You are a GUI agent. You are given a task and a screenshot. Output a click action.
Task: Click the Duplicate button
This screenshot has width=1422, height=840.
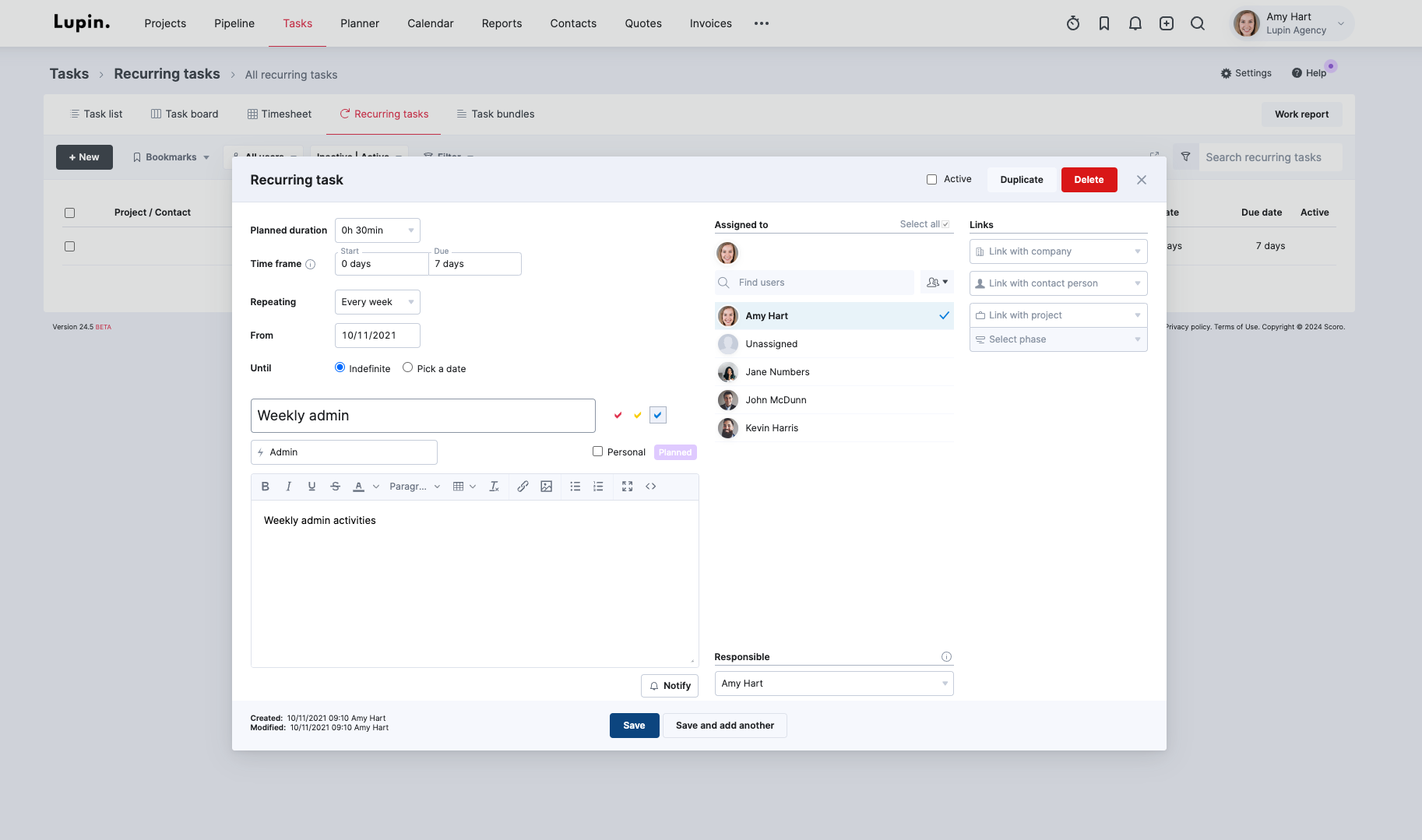click(1021, 180)
